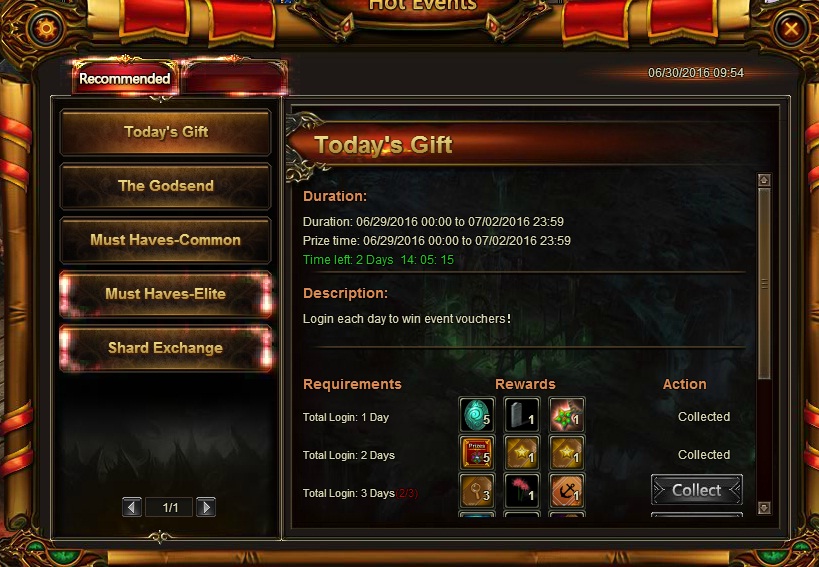
Task: Select the gray tombstone reward icon
Action: (522, 415)
